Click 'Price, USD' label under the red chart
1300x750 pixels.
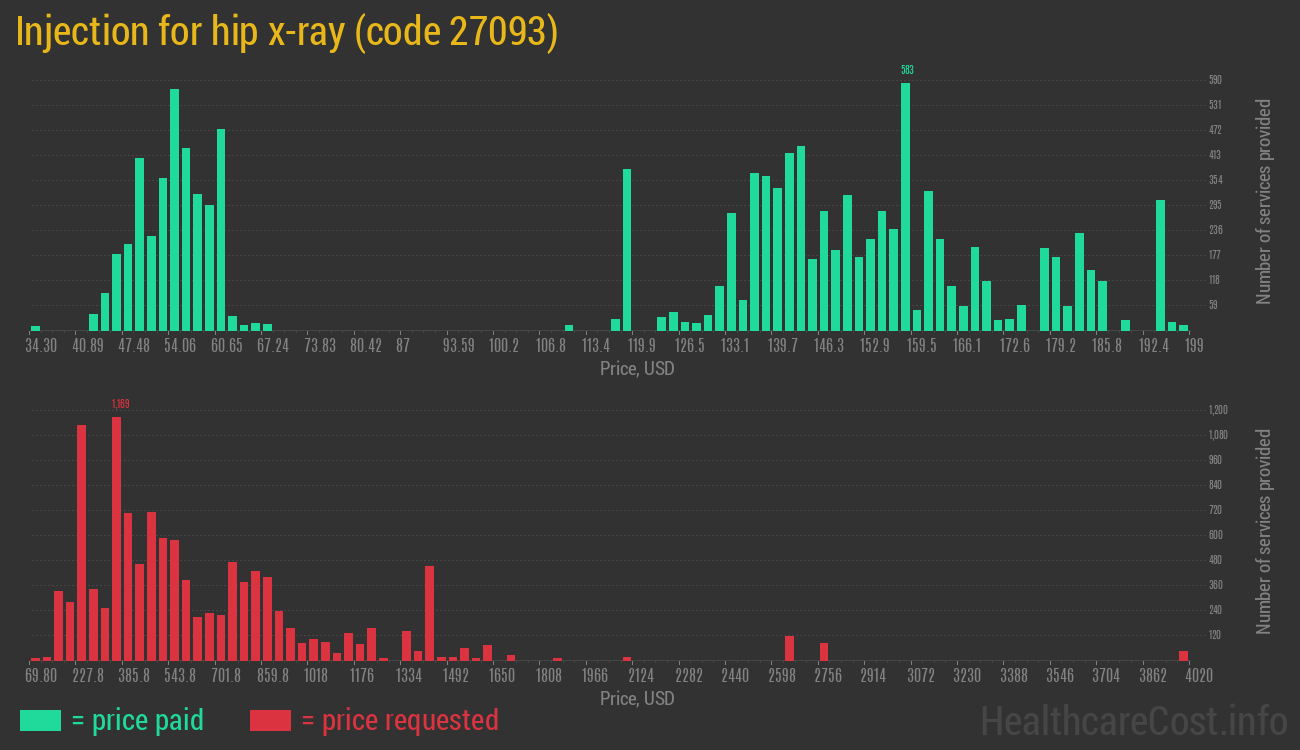click(x=637, y=698)
